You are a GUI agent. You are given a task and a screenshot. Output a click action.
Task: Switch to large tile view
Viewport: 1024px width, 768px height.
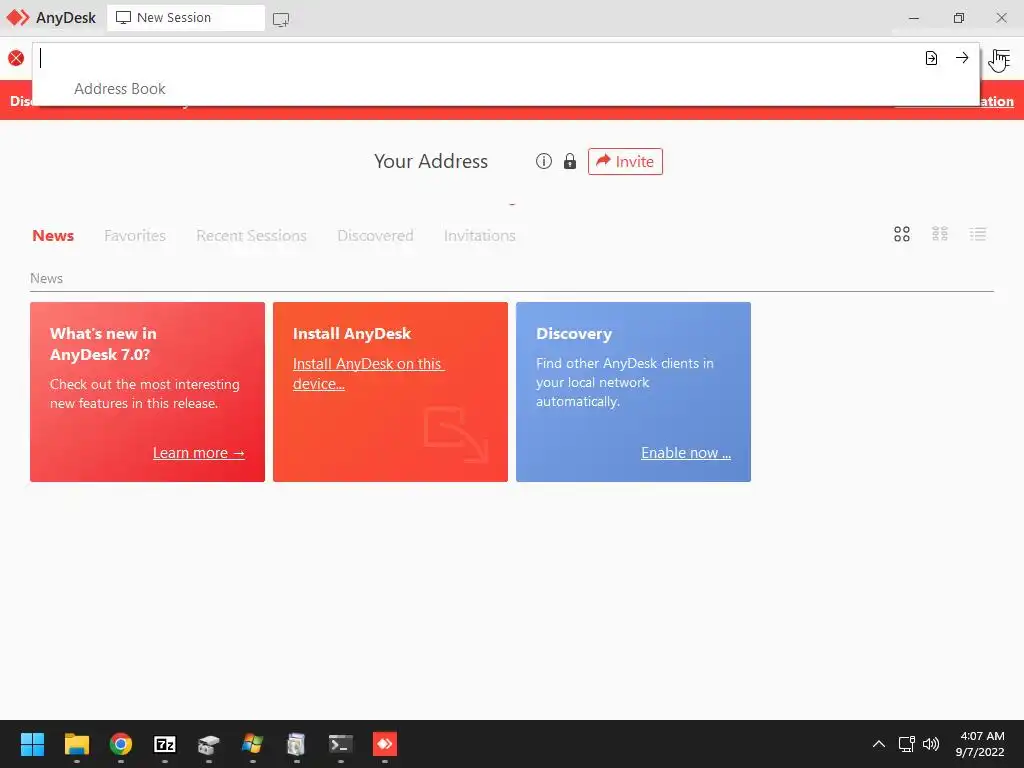tap(902, 234)
